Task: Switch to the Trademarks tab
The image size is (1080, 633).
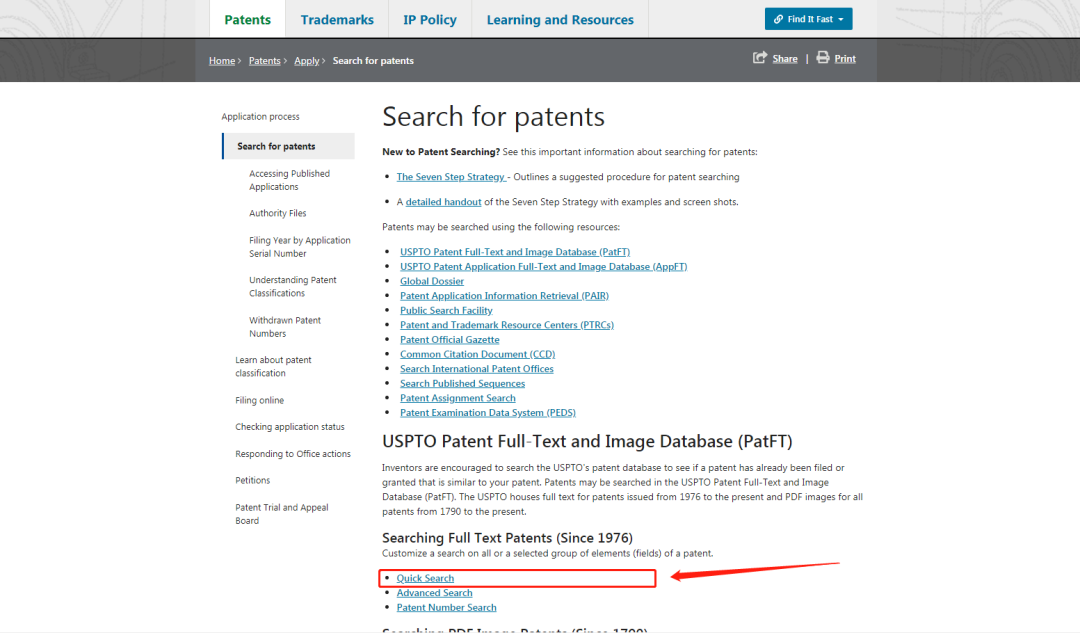Action: 337,20
